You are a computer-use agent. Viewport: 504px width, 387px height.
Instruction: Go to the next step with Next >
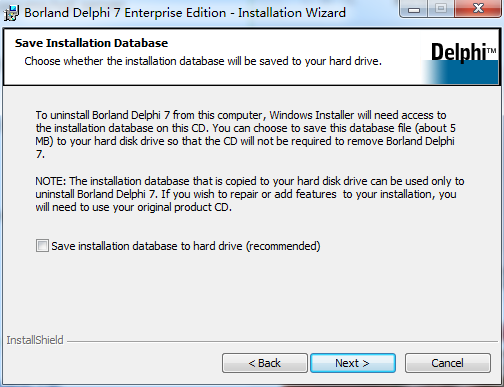pos(353,363)
